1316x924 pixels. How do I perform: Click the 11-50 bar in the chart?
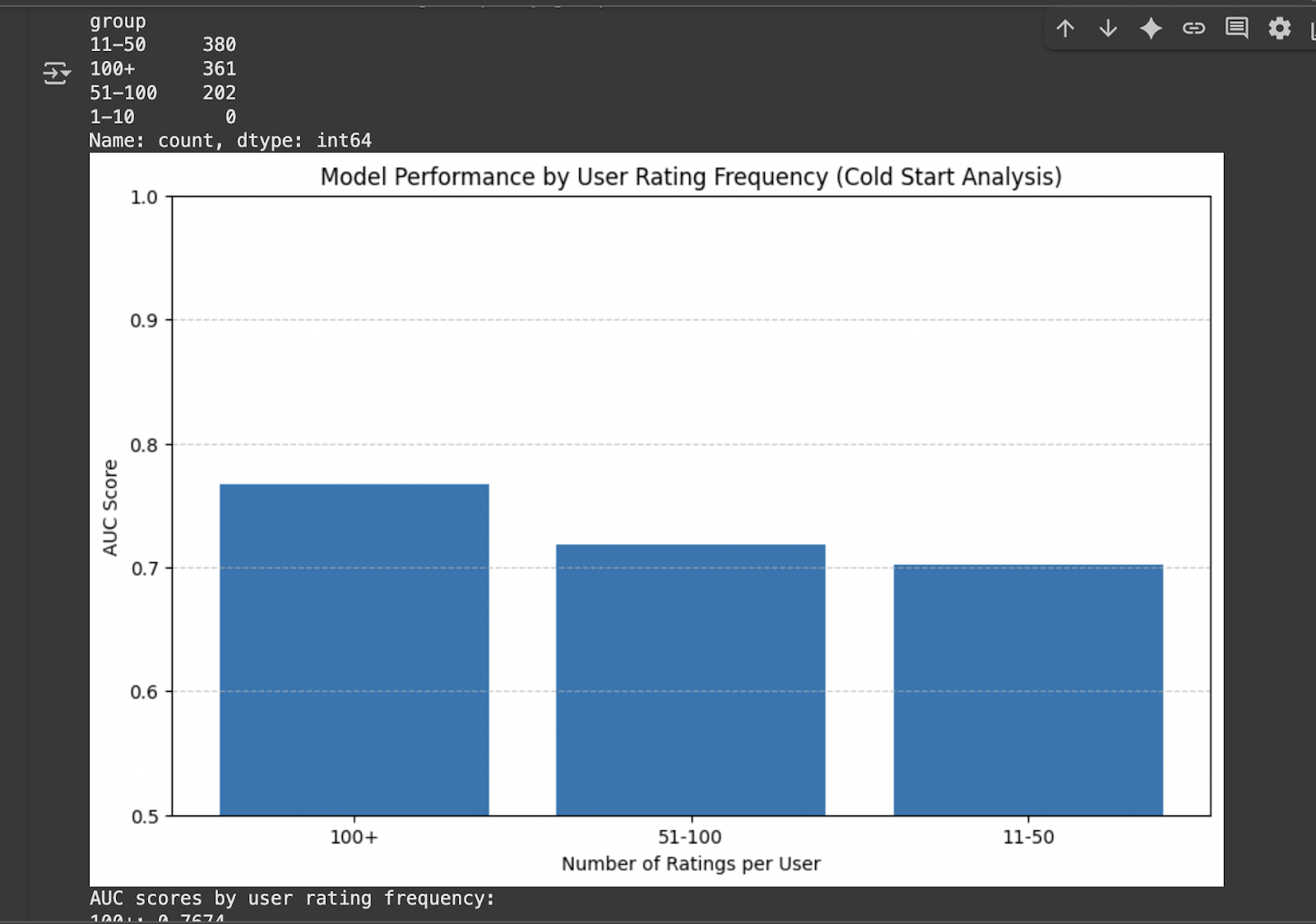(x=1027, y=690)
